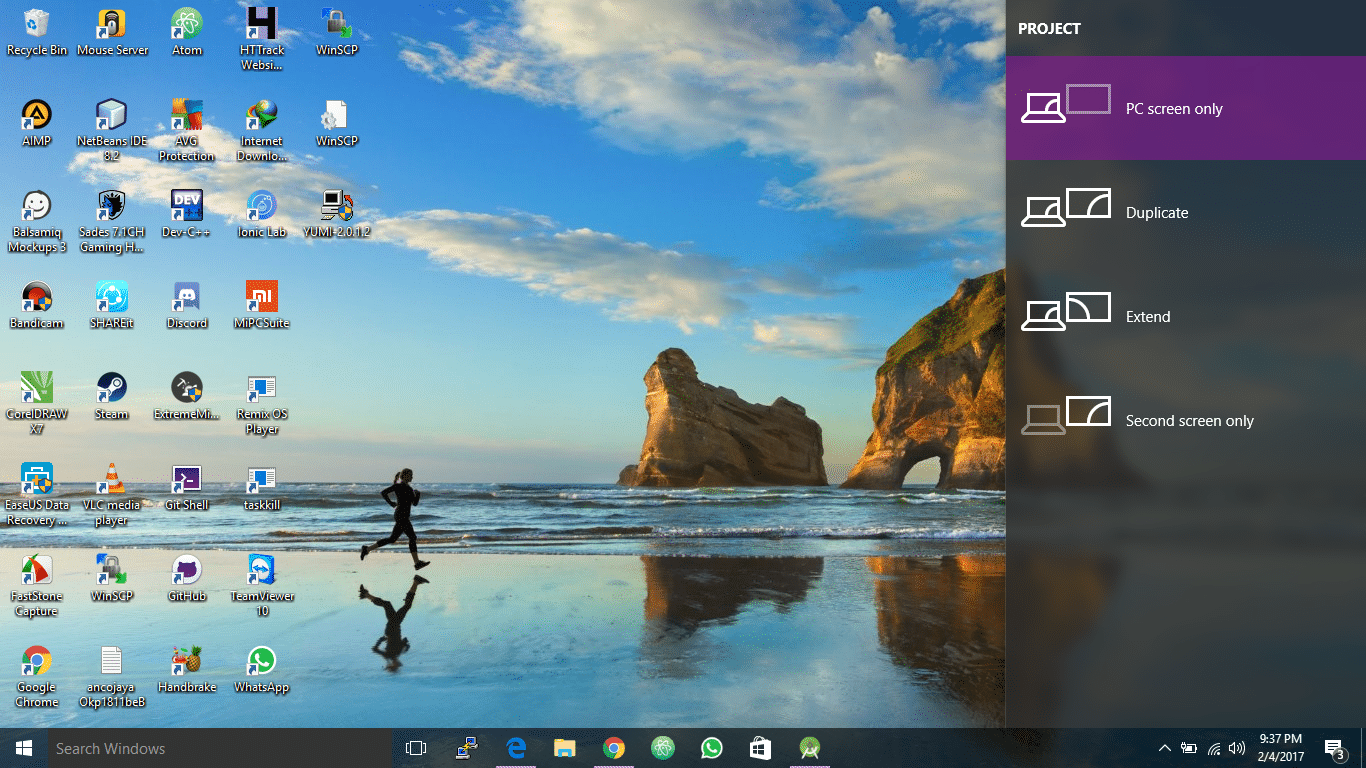The width and height of the screenshot is (1366, 768).
Task: Open the Action Center notifications
Action: click(x=1334, y=748)
